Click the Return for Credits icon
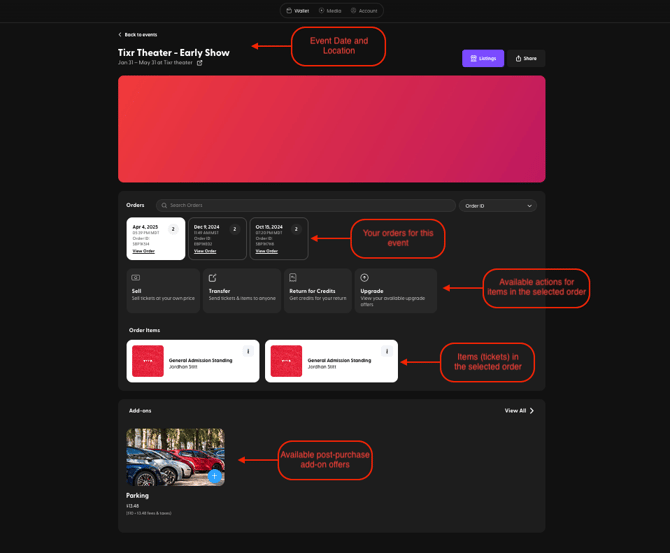 293,278
